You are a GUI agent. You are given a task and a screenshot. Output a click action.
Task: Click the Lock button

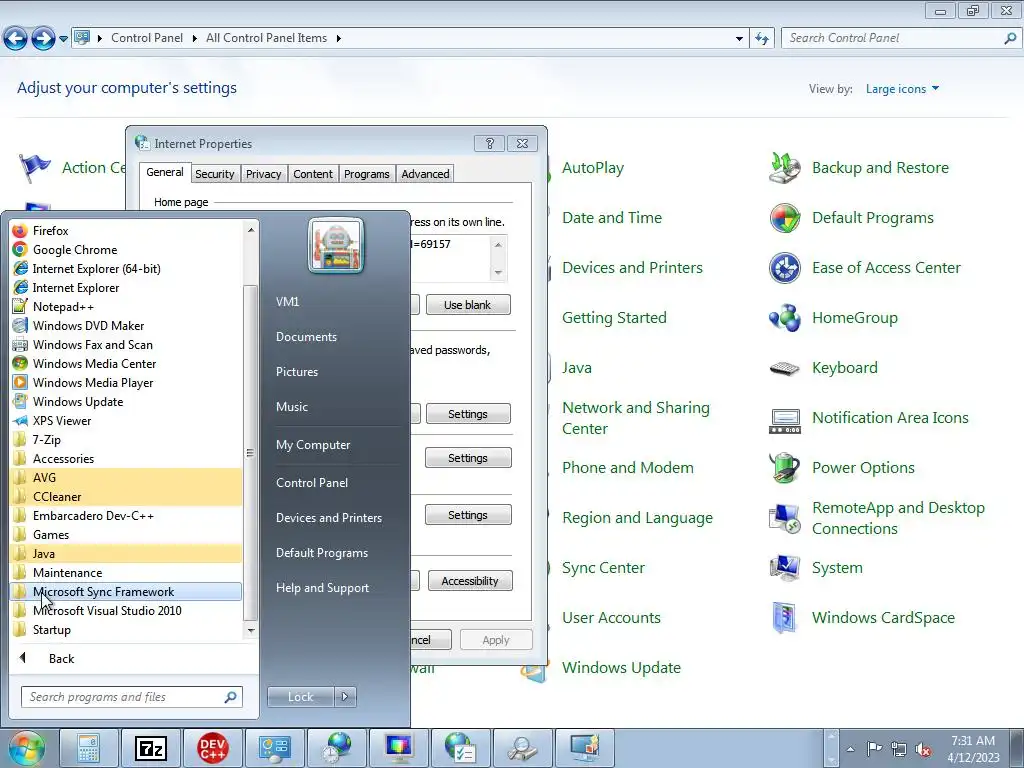coord(300,697)
